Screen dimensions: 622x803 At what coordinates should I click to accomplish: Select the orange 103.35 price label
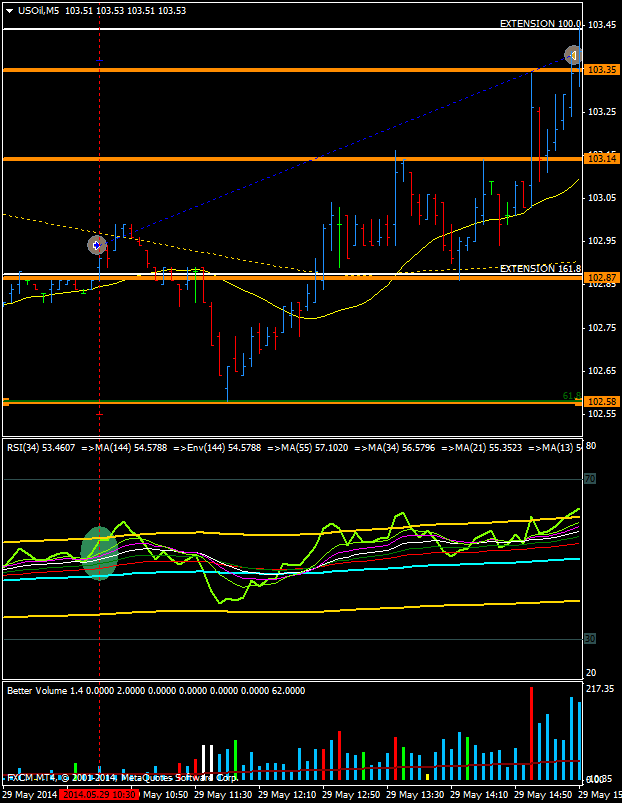[x=602, y=70]
